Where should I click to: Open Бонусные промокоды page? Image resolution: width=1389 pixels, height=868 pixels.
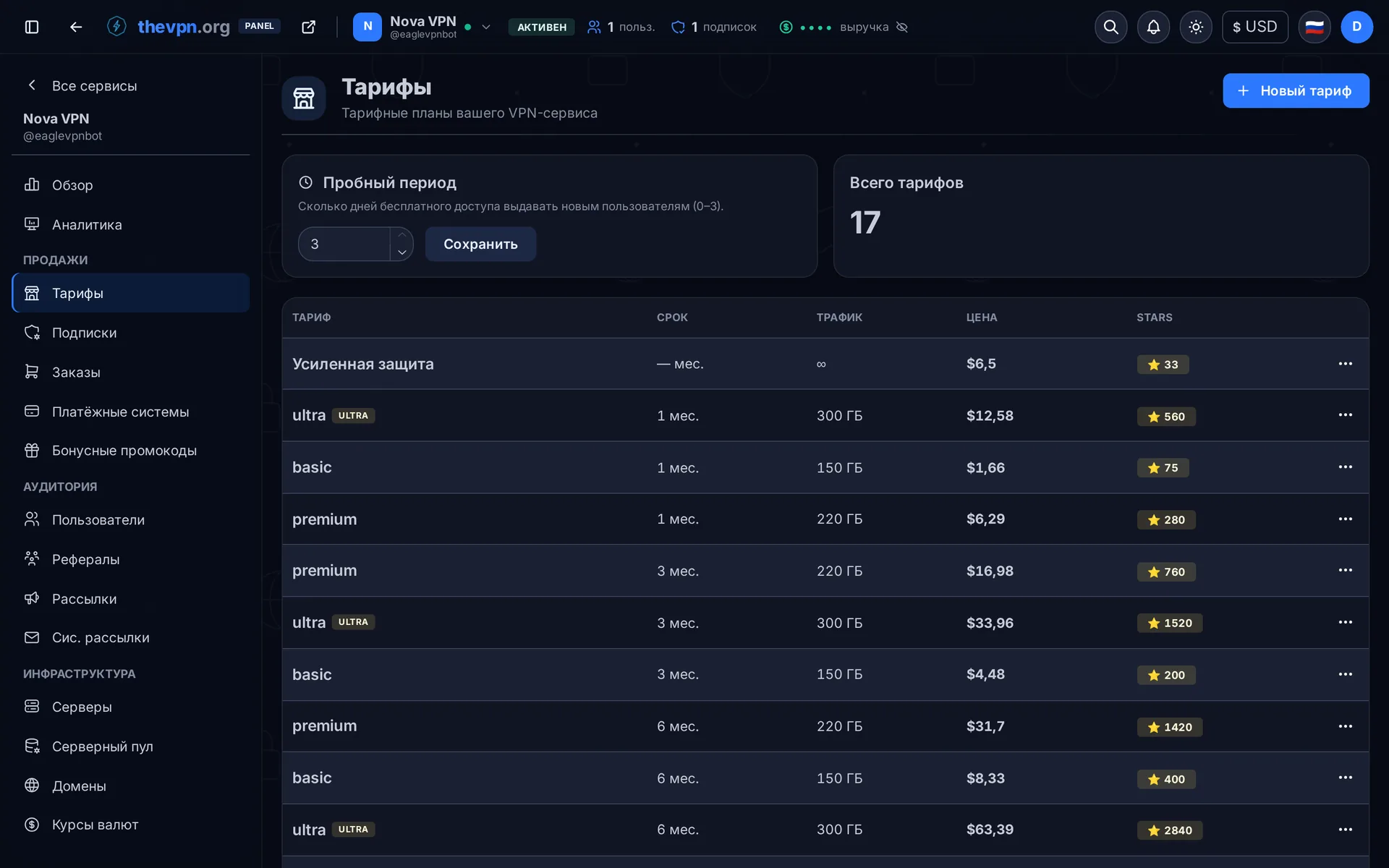tap(131, 450)
